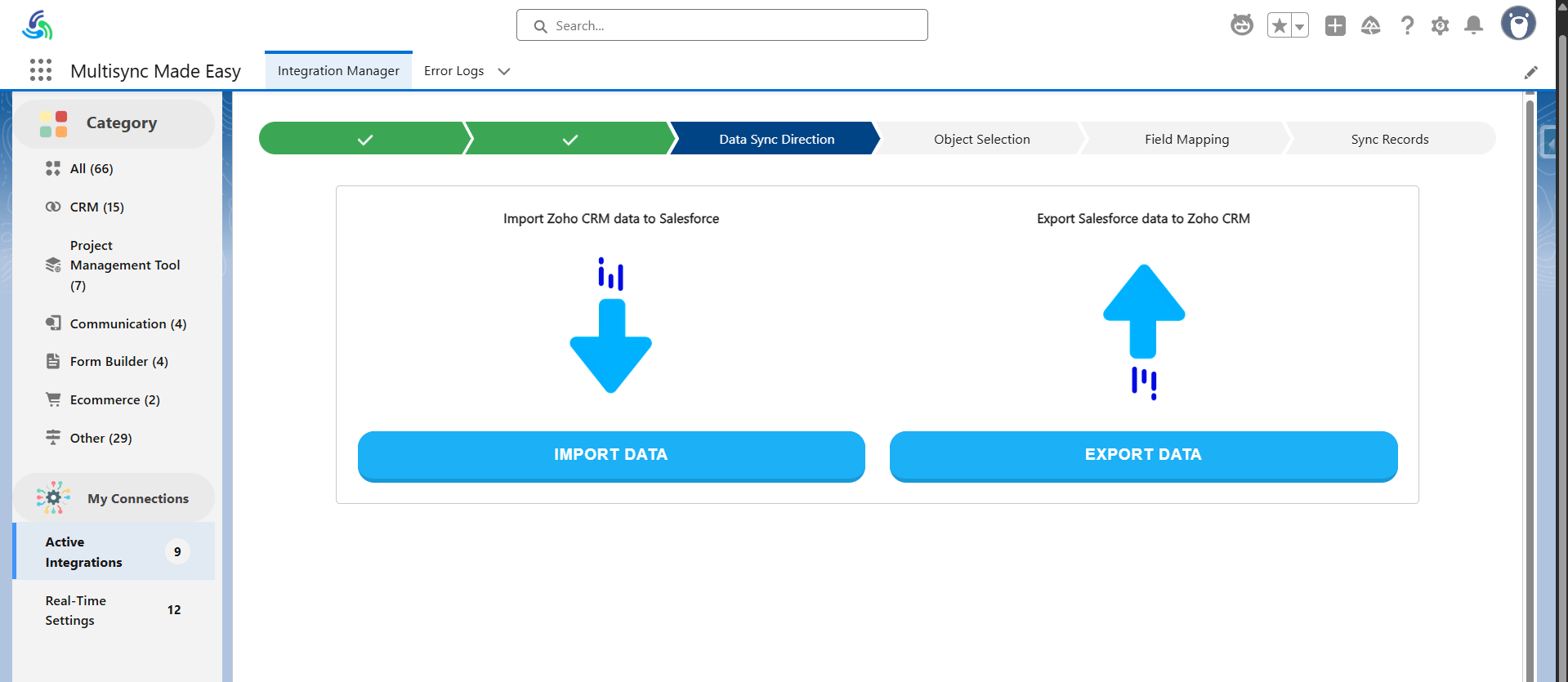Click the Trailhead cloud icon
This screenshot has height=682, width=1568.
(1371, 25)
